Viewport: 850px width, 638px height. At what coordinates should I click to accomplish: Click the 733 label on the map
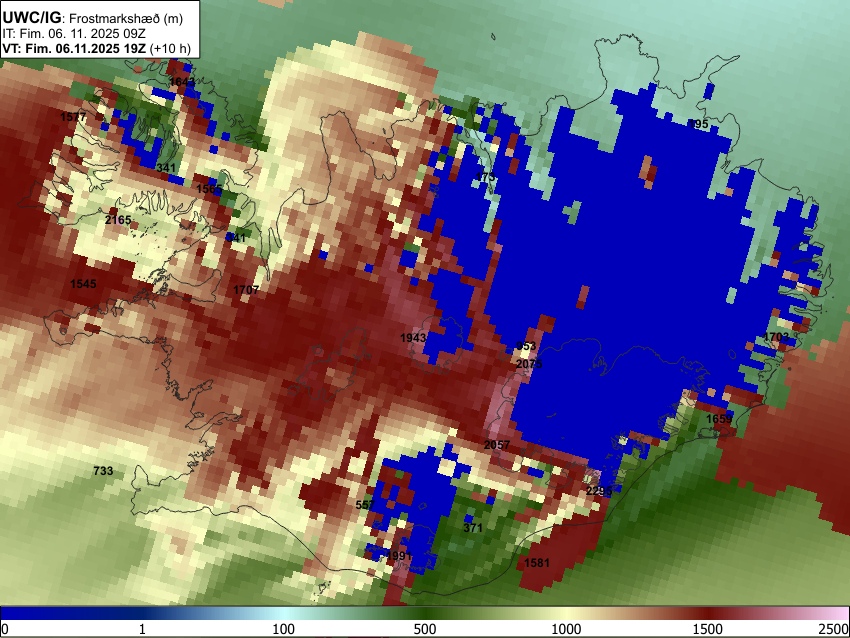click(103, 471)
